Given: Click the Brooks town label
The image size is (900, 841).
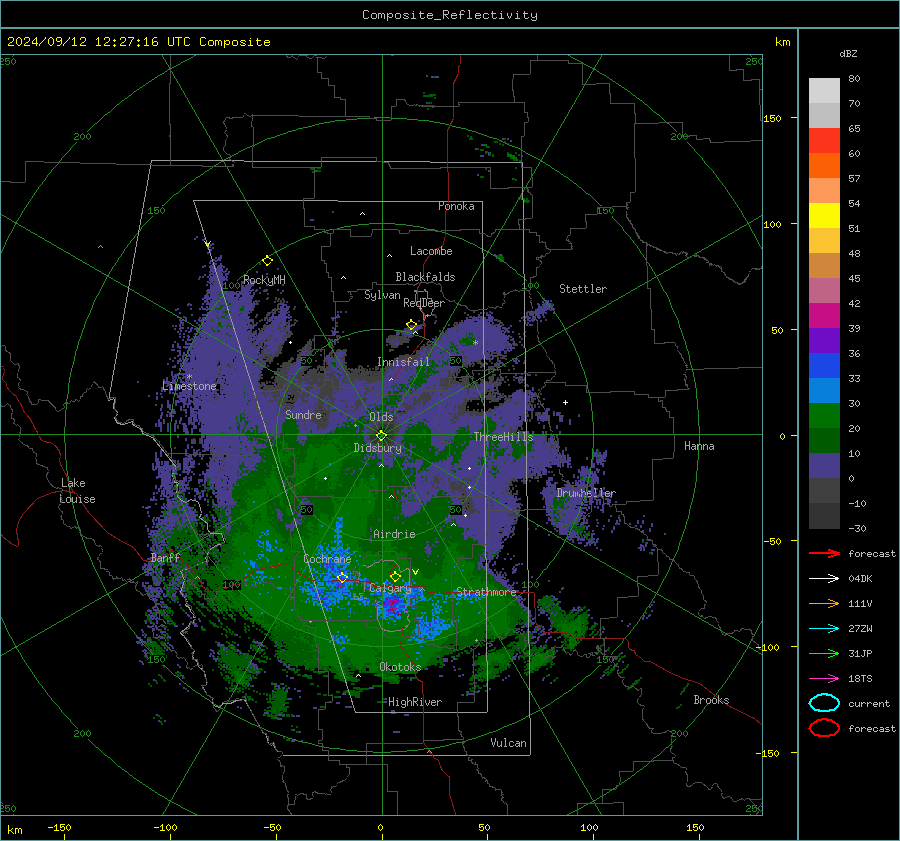Looking at the screenshot, I should pos(711,700).
